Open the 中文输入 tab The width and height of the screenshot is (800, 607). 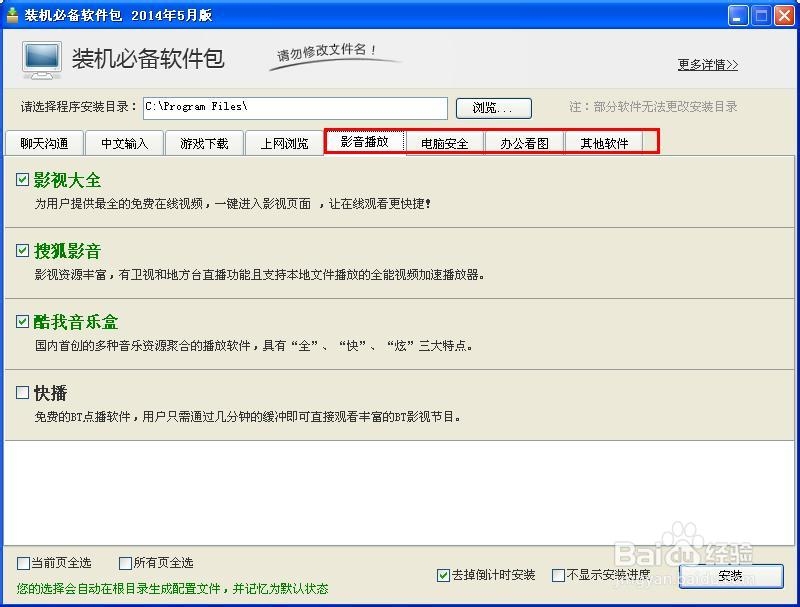pos(124,143)
